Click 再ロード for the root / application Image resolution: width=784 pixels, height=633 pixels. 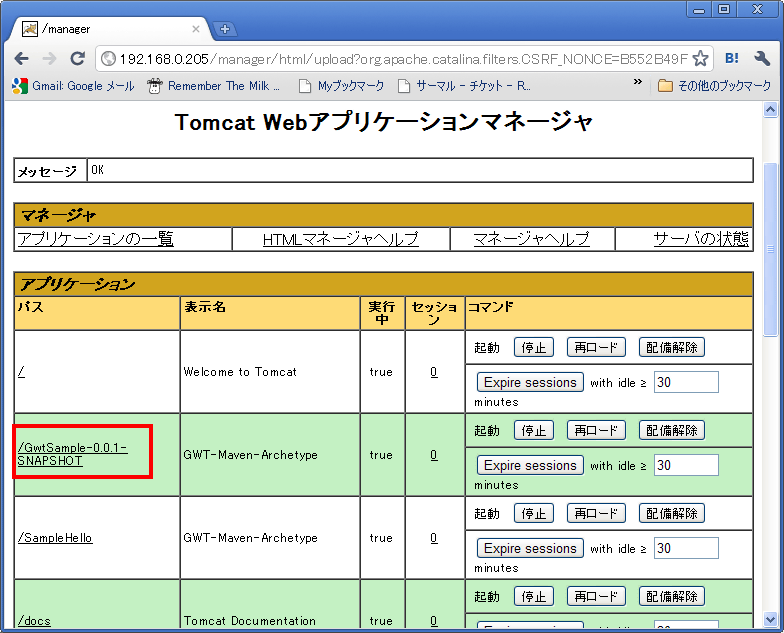(596, 348)
